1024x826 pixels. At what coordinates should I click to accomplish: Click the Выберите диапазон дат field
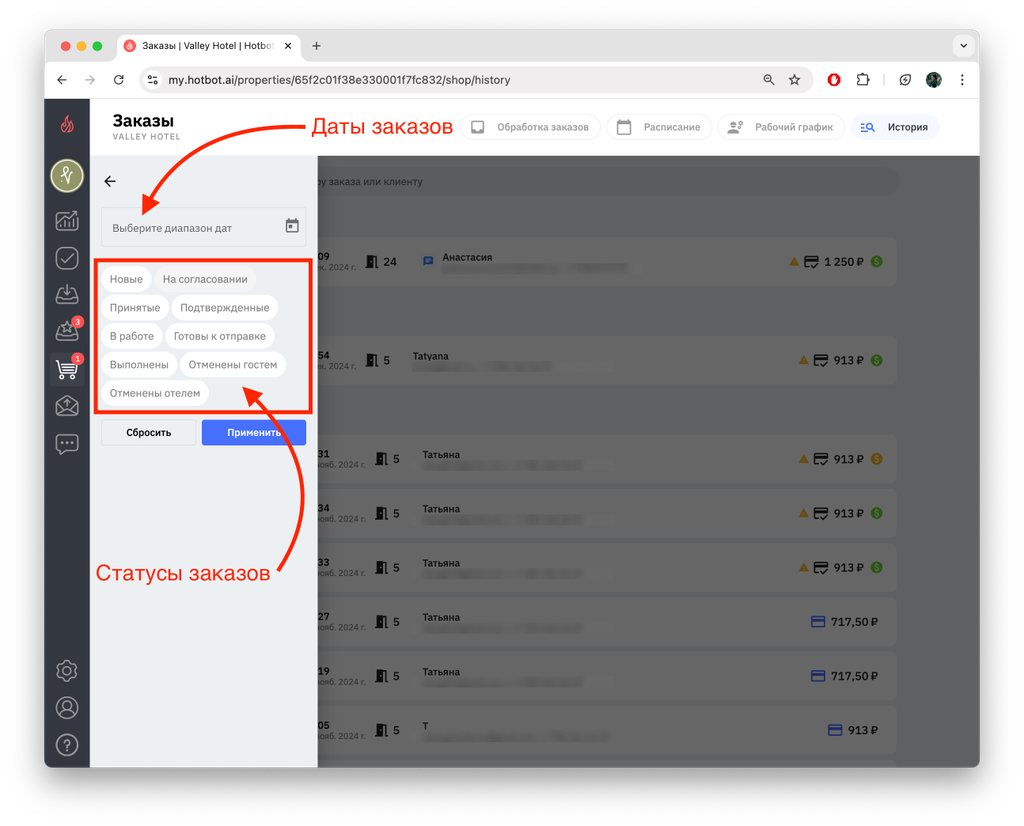click(203, 227)
